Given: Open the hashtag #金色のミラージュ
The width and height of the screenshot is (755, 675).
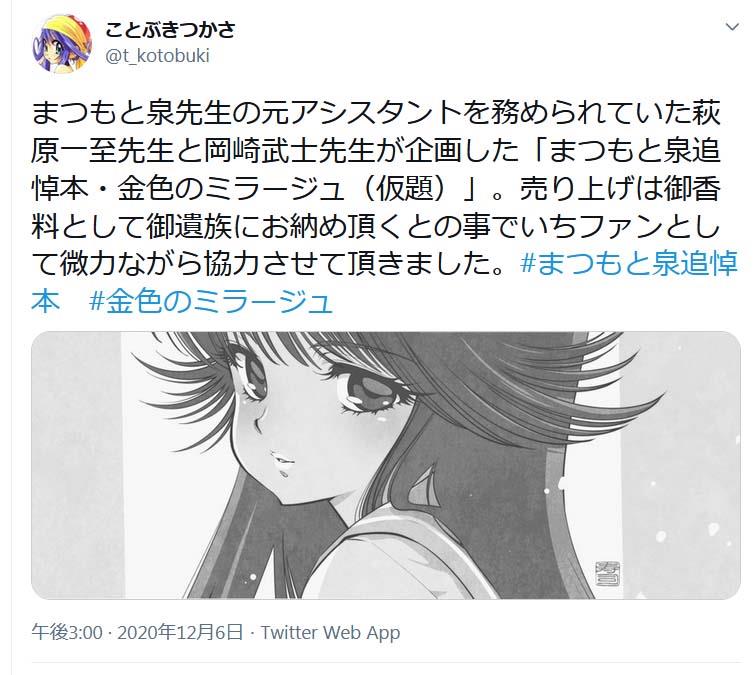Looking at the screenshot, I should pyautogui.click(x=211, y=302).
